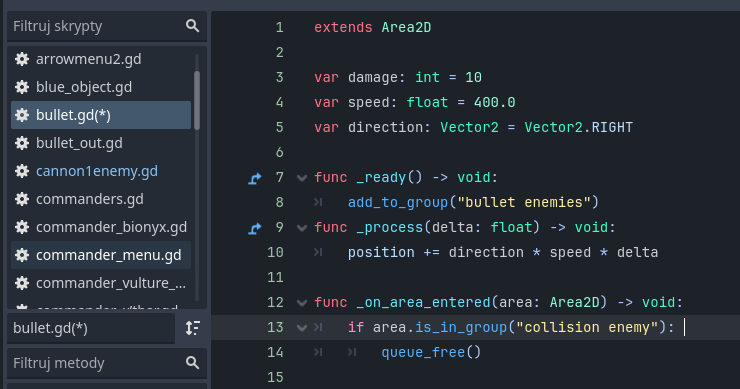Screen dimensions: 740x389
Task: Click line number 13 in the gutter
Action: (276, 328)
